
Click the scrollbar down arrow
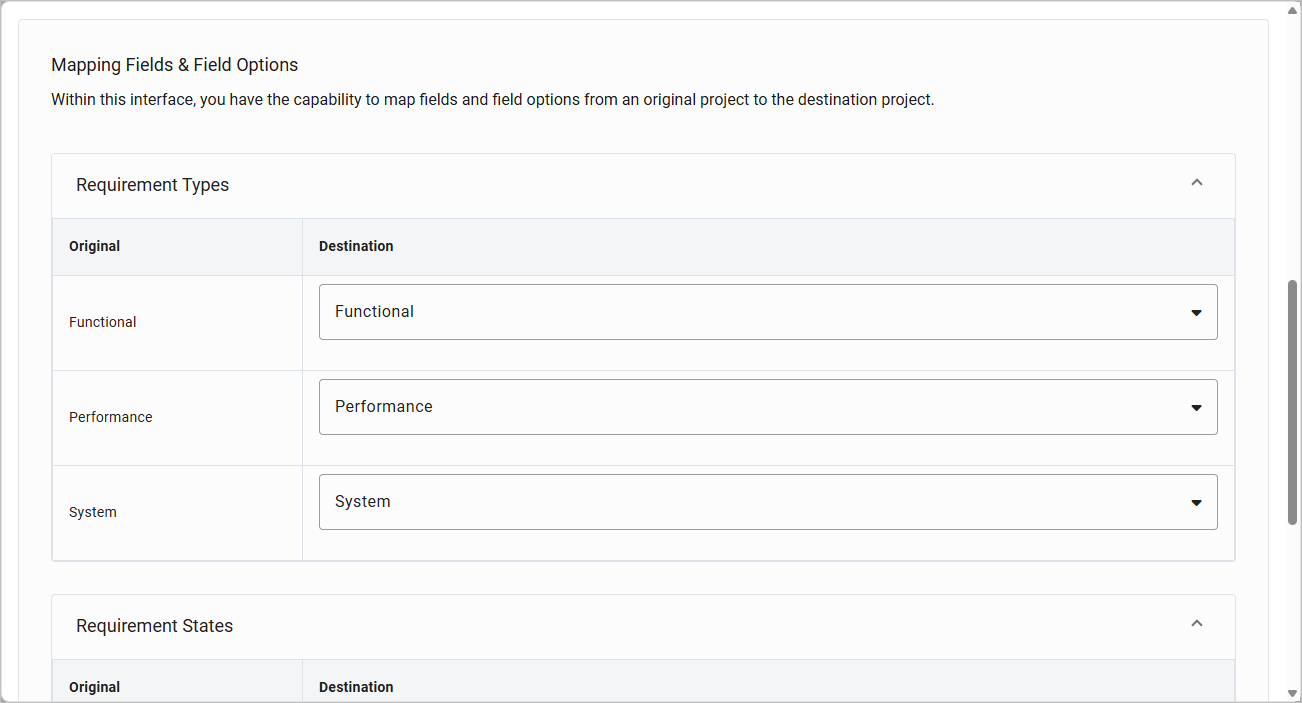click(x=1292, y=693)
